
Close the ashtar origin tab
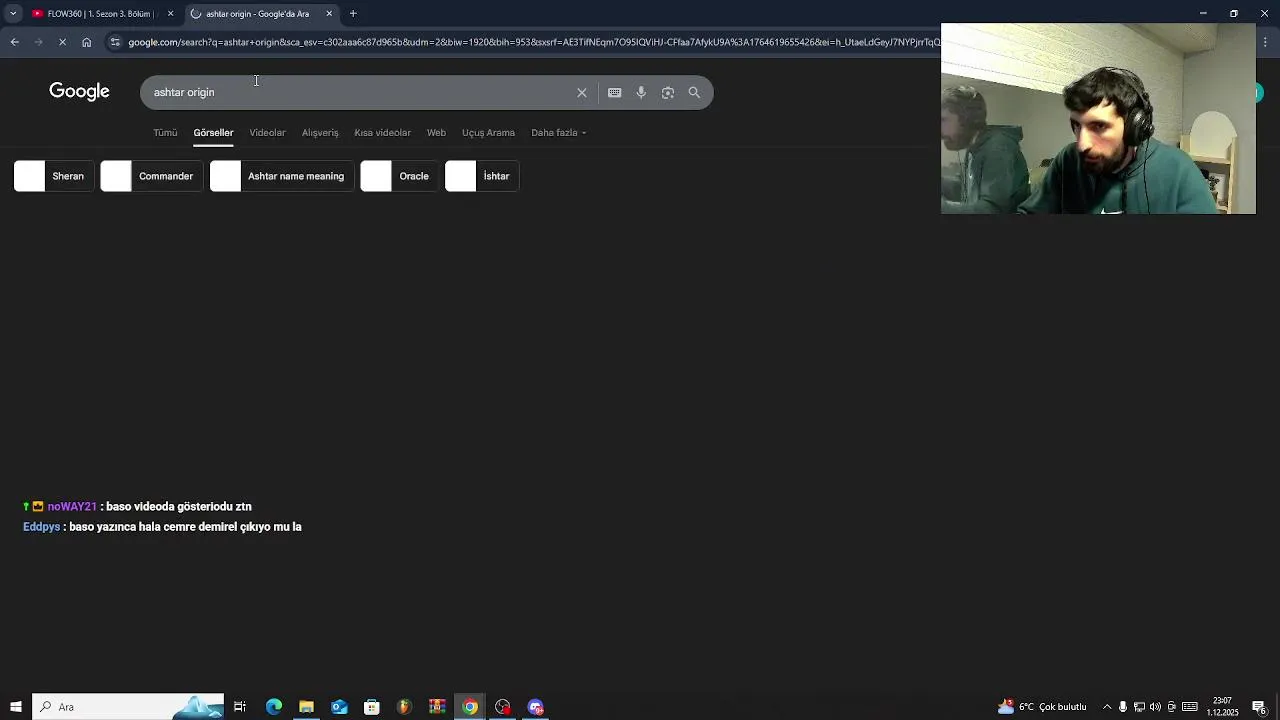[x=329, y=14]
